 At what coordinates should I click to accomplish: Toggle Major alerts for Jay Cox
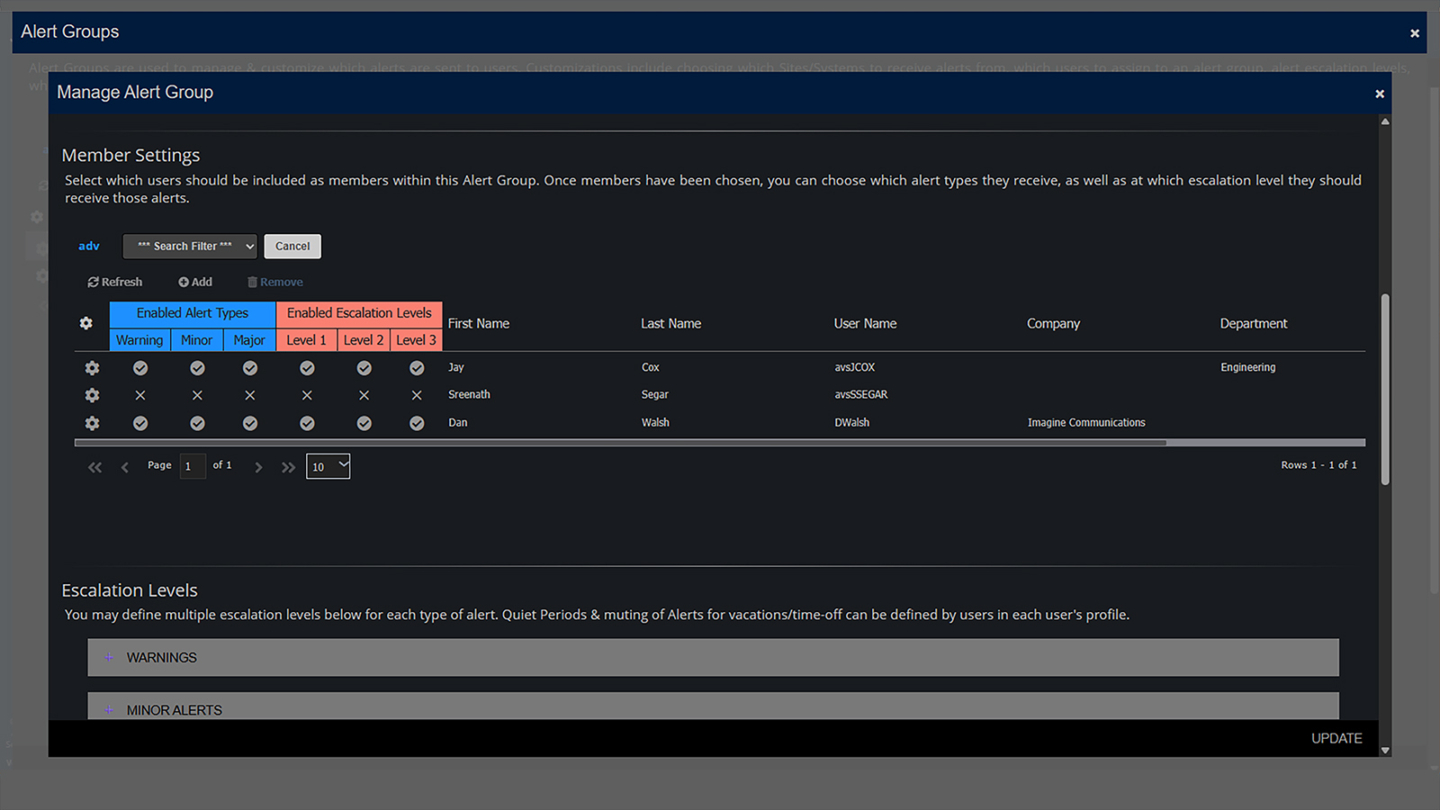click(x=250, y=368)
